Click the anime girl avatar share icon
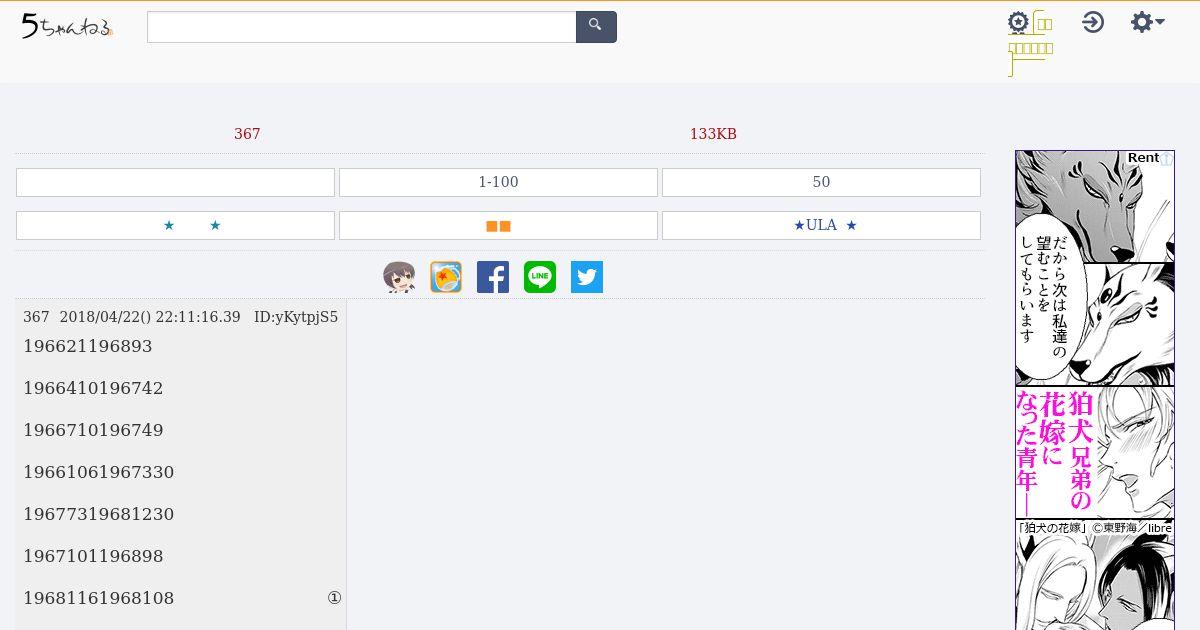The height and width of the screenshot is (630, 1200). 399,277
